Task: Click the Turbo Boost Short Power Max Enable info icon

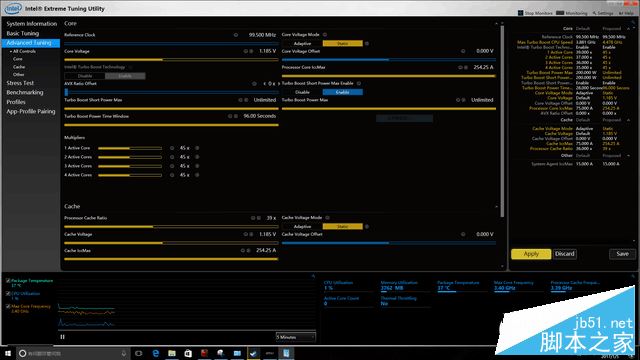Action: [359, 83]
